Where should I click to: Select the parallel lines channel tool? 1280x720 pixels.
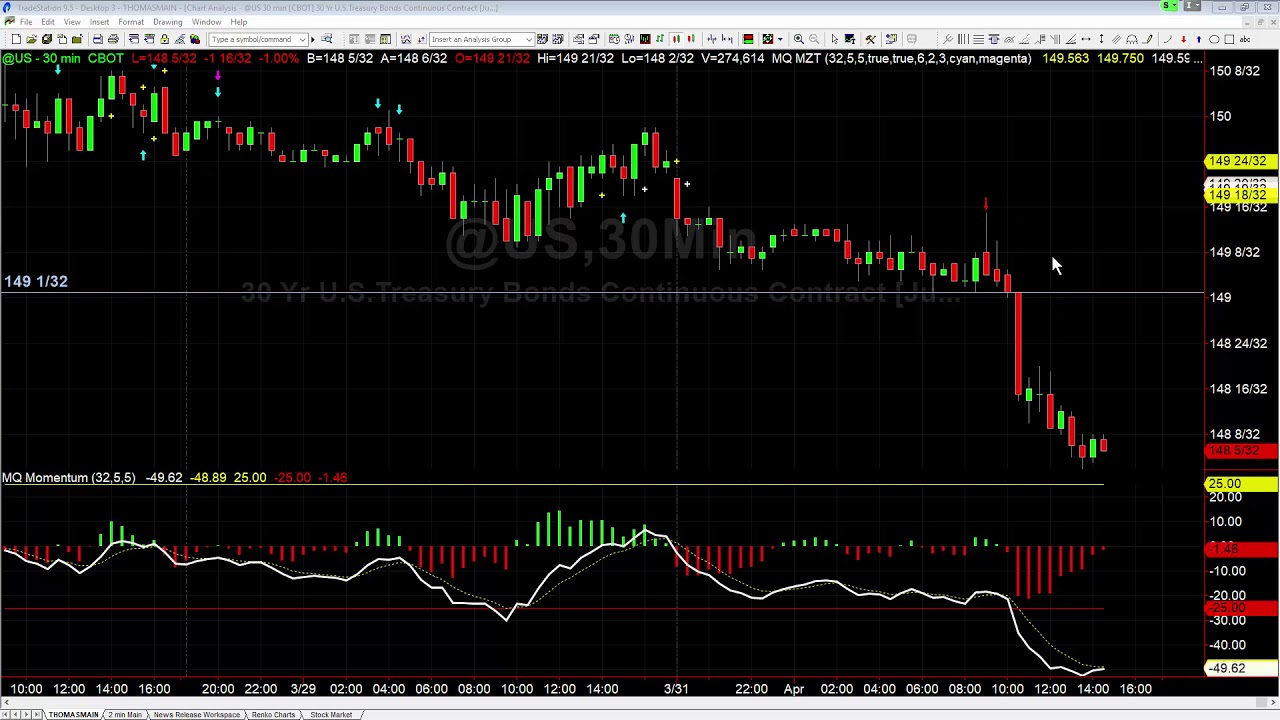[1116, 39]
